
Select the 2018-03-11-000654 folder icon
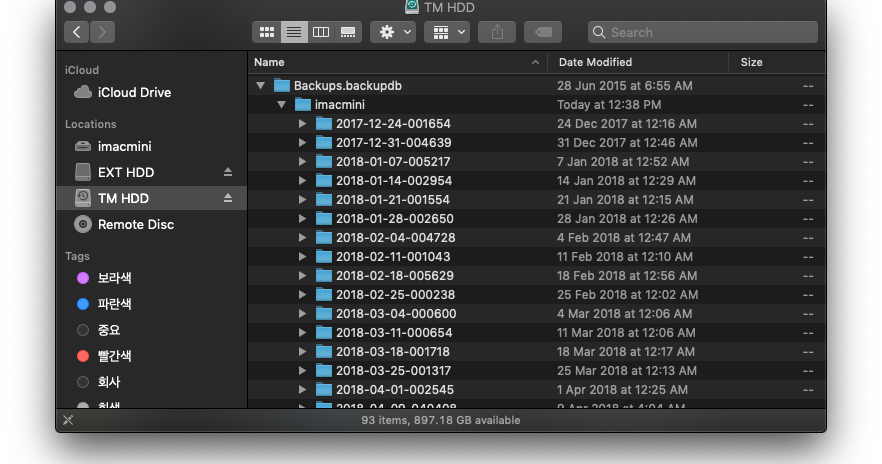(323, 333)
